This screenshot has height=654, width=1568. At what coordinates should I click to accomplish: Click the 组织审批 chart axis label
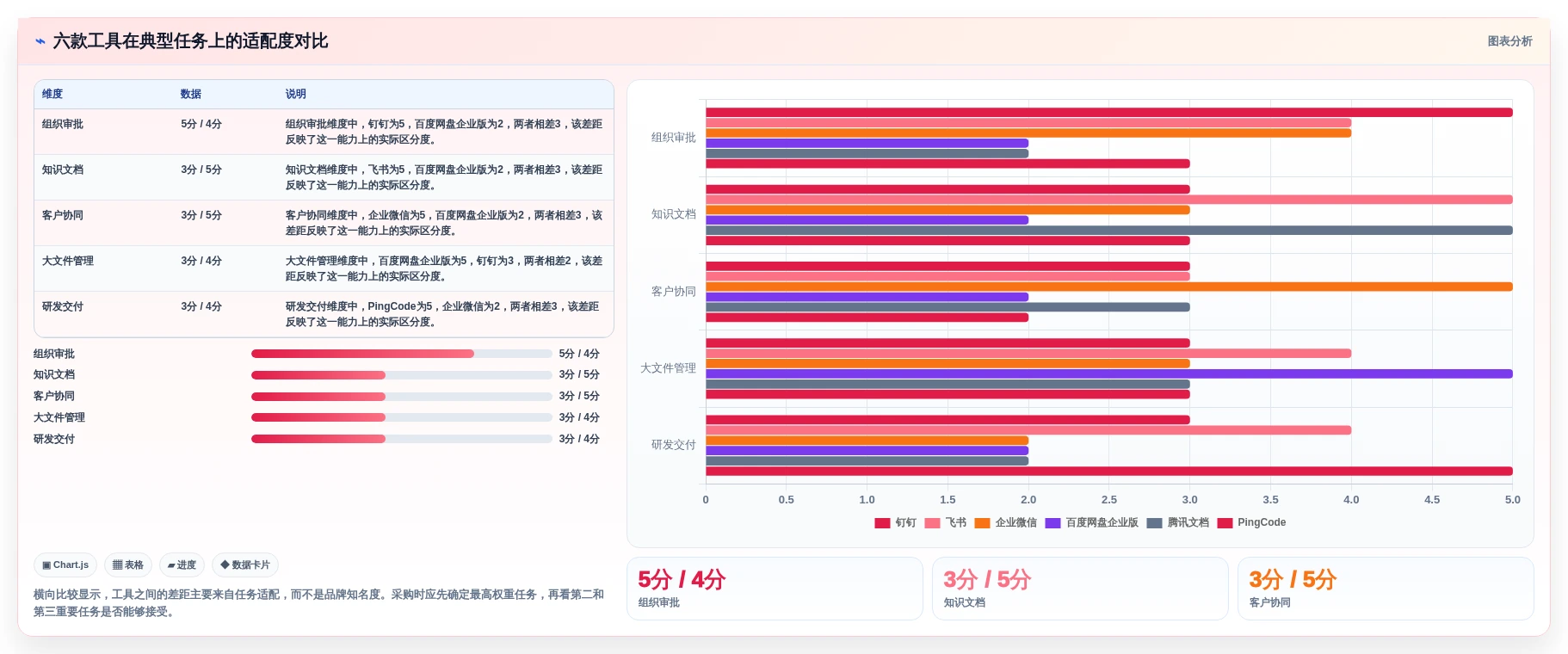pyautogui.click(x=673, y=138)
